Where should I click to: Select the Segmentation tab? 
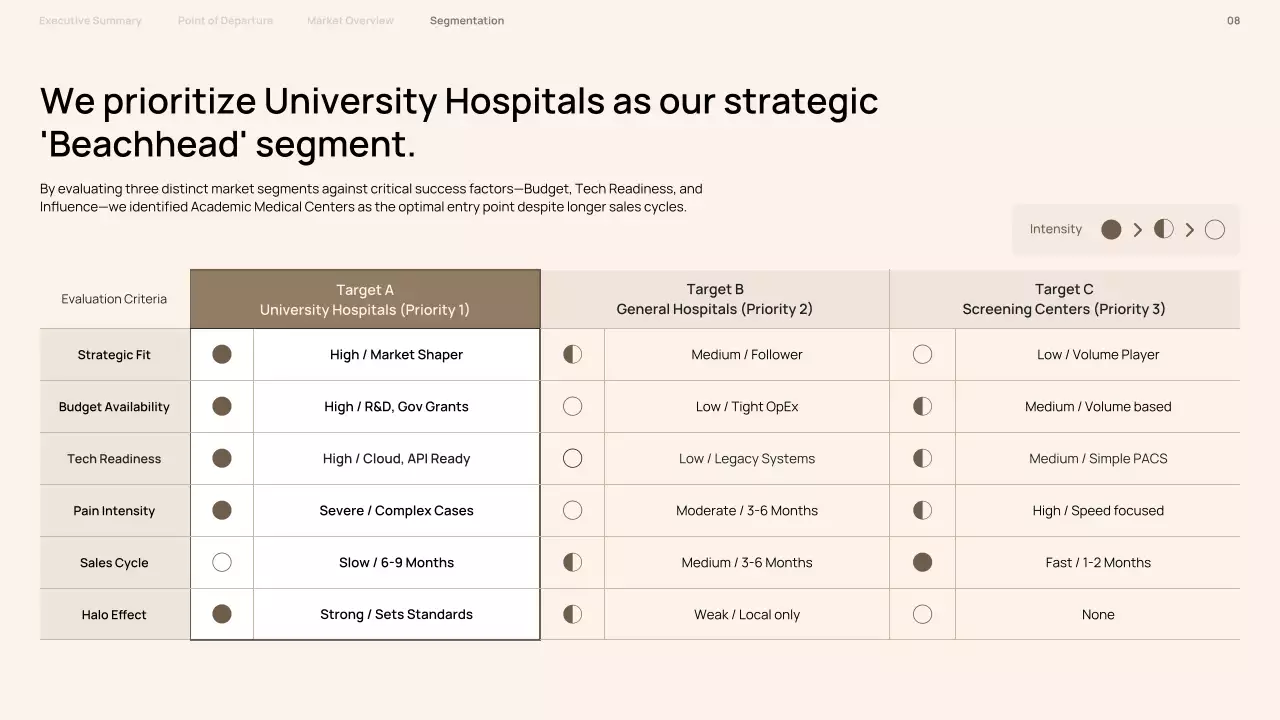(467, 21)
